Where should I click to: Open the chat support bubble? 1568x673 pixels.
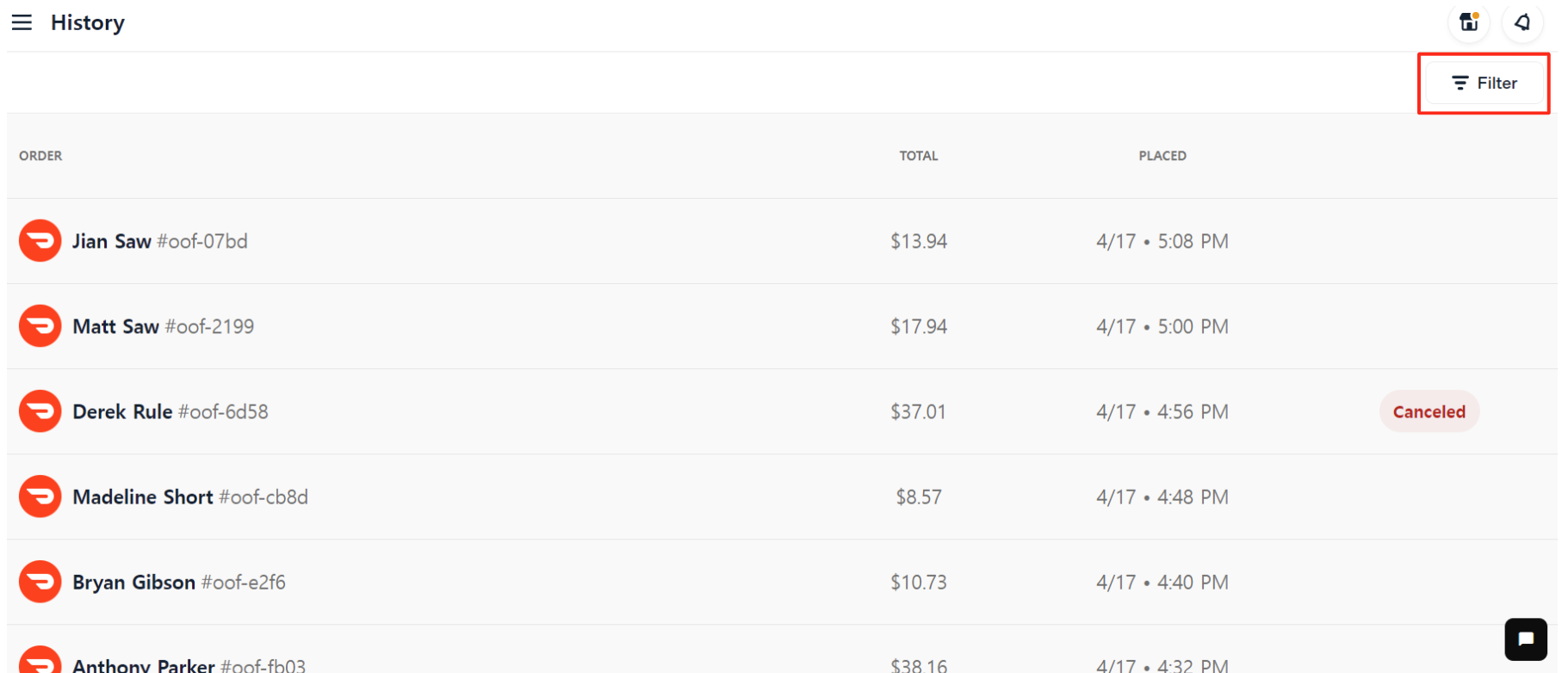pyautogui.click(x=1526, y=639)
